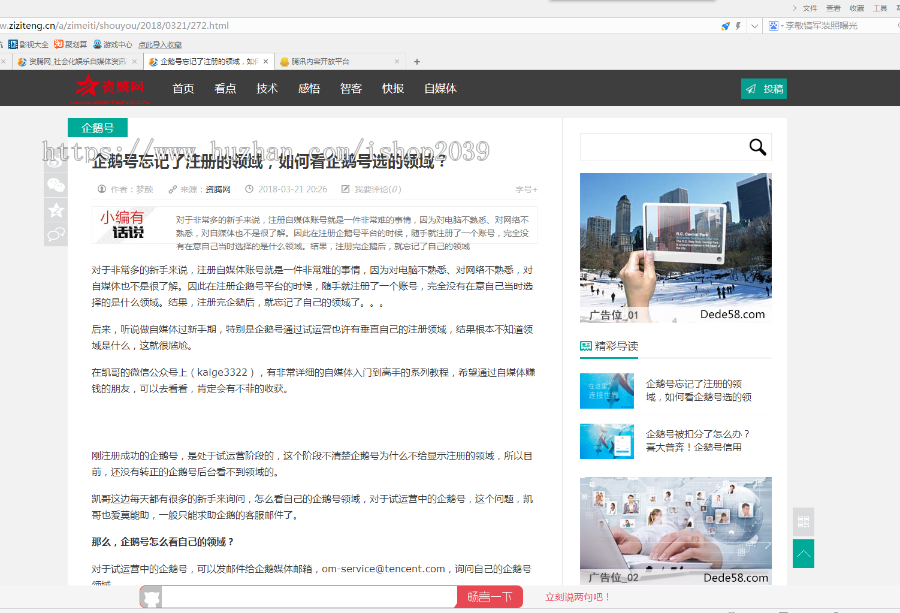Click the magnifier icon in sidebar search box
This screenshot has height=613, width=900.
757,146
